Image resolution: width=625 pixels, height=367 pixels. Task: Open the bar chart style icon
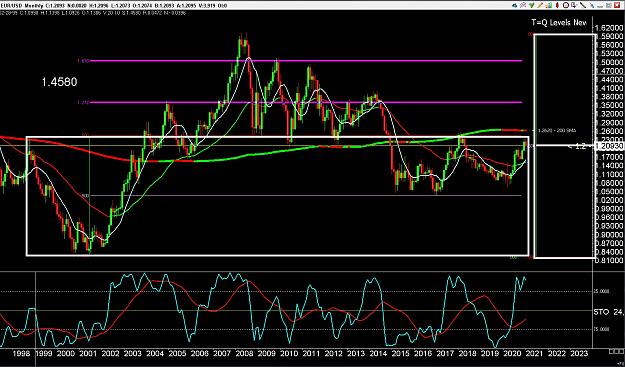click(x=548, y=5)
